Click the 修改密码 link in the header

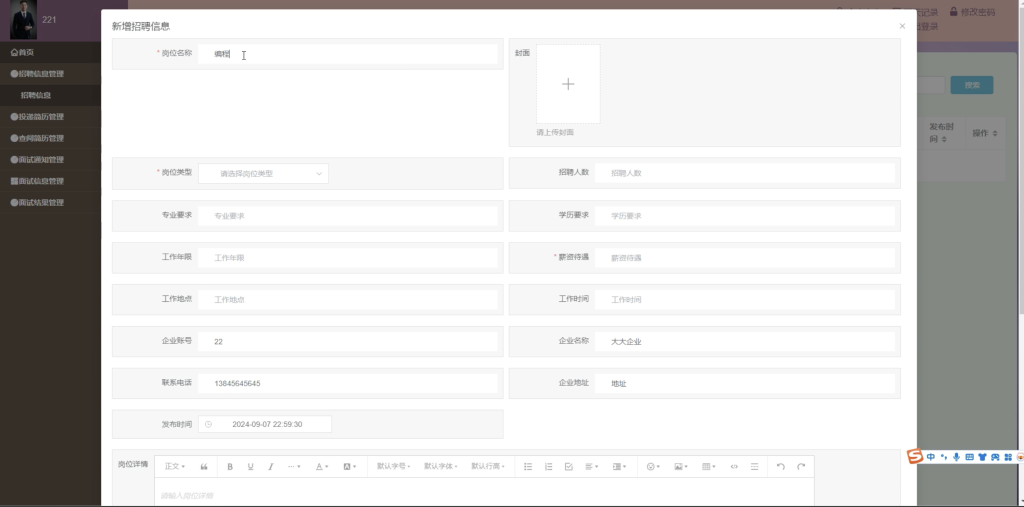pos(972,12)
